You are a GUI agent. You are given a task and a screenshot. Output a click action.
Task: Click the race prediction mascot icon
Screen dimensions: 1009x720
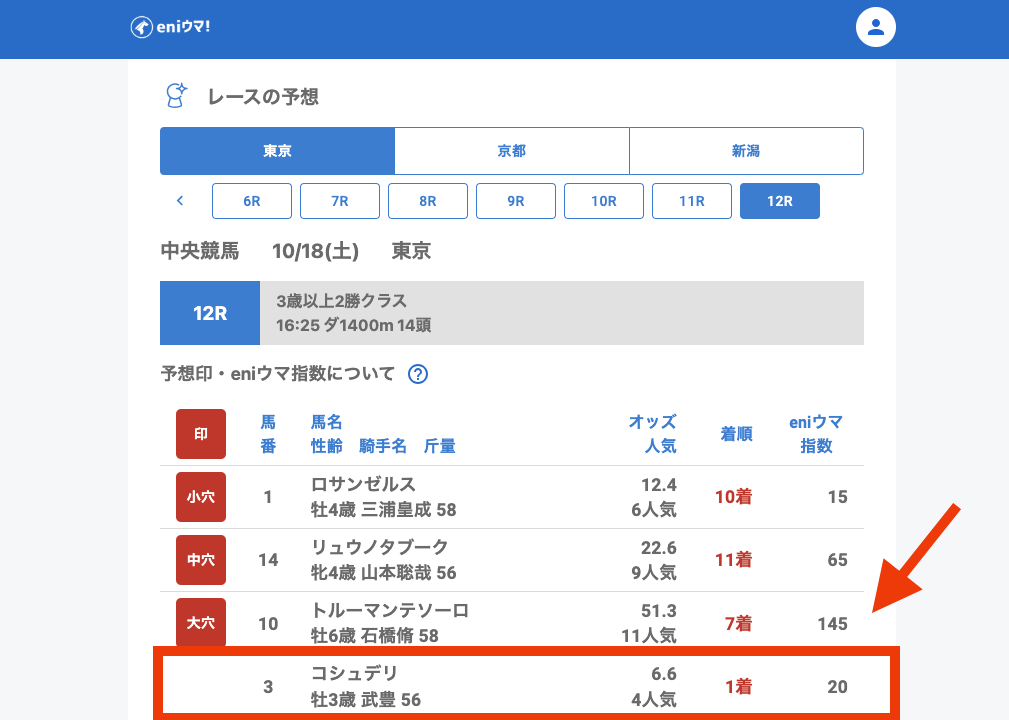pos(177,96)
